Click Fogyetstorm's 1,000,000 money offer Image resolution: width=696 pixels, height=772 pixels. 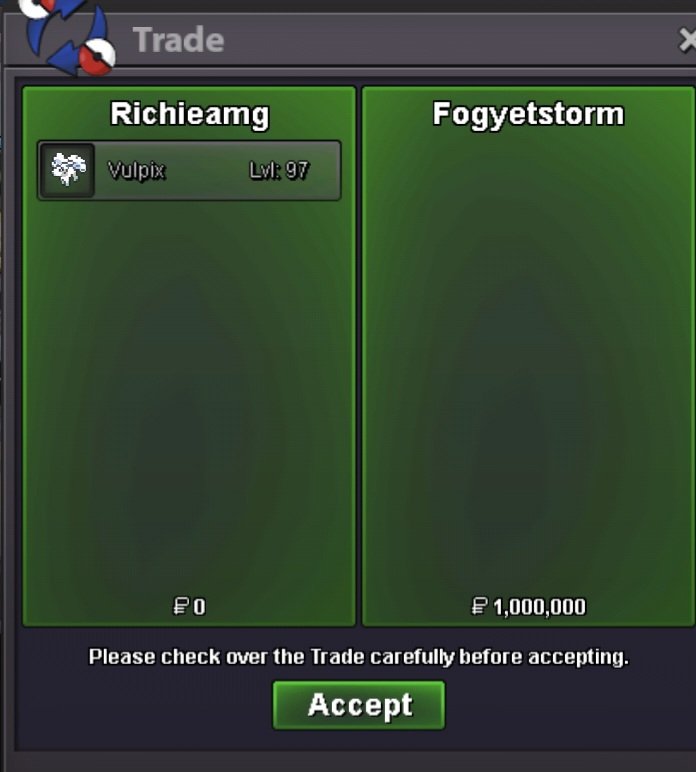click(528, 606)
